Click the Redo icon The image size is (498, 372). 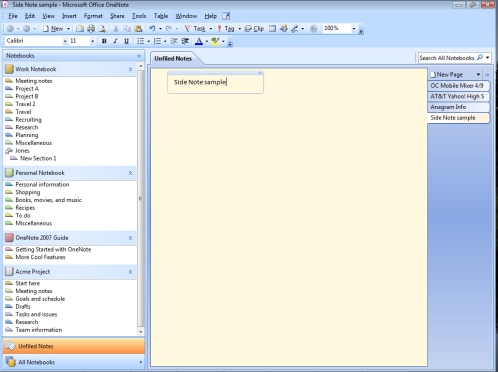pyautogui.click(x=169, y=29)
